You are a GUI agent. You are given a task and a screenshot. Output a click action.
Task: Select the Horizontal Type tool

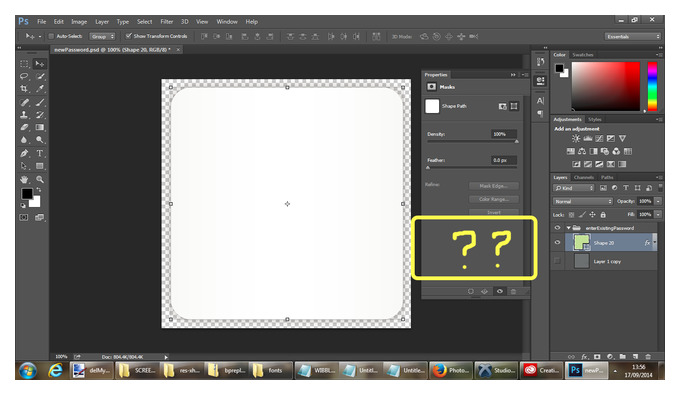click(40, 153)
